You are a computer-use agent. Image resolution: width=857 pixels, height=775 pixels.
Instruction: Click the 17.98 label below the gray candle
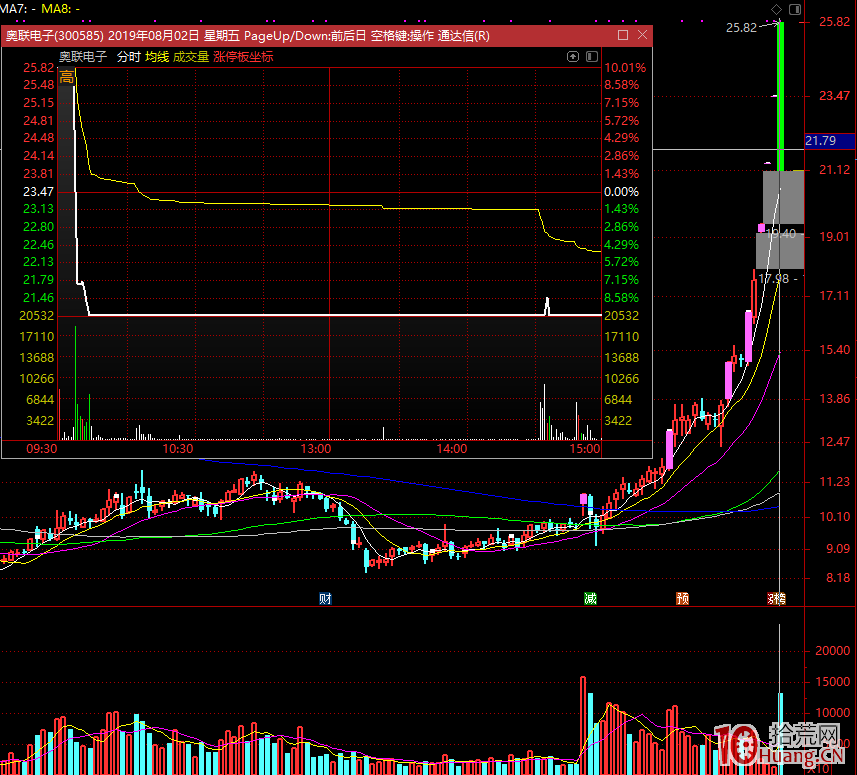(774, 279)
